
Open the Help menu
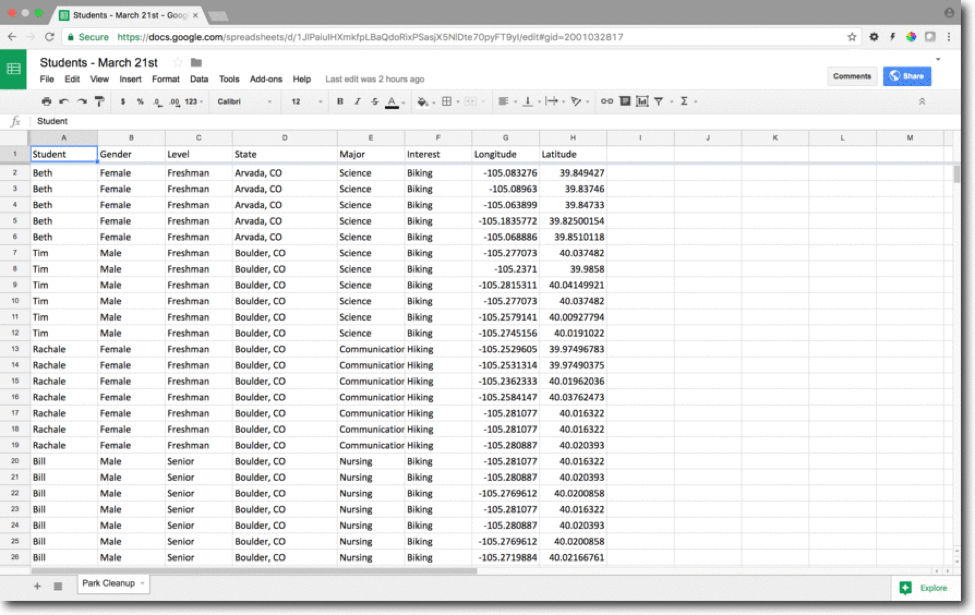coord(302,79)
